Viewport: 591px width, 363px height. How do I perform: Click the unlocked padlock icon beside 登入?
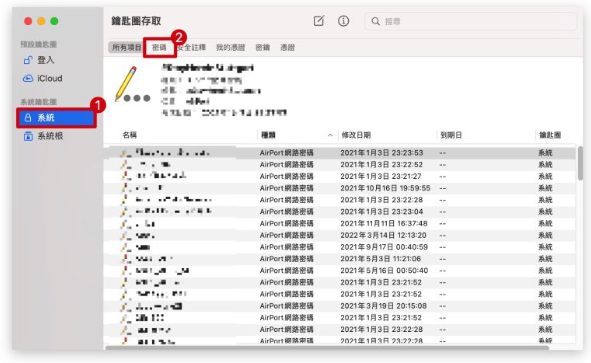coord(28,60)
